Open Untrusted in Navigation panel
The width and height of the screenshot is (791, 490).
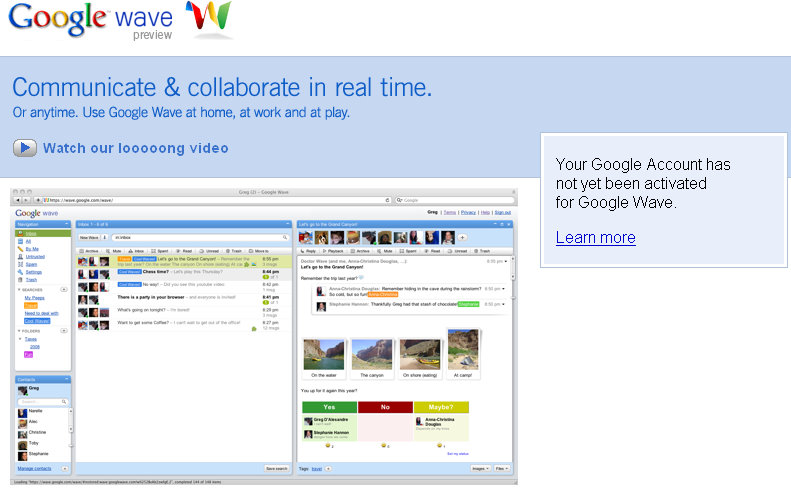point(35,256)
